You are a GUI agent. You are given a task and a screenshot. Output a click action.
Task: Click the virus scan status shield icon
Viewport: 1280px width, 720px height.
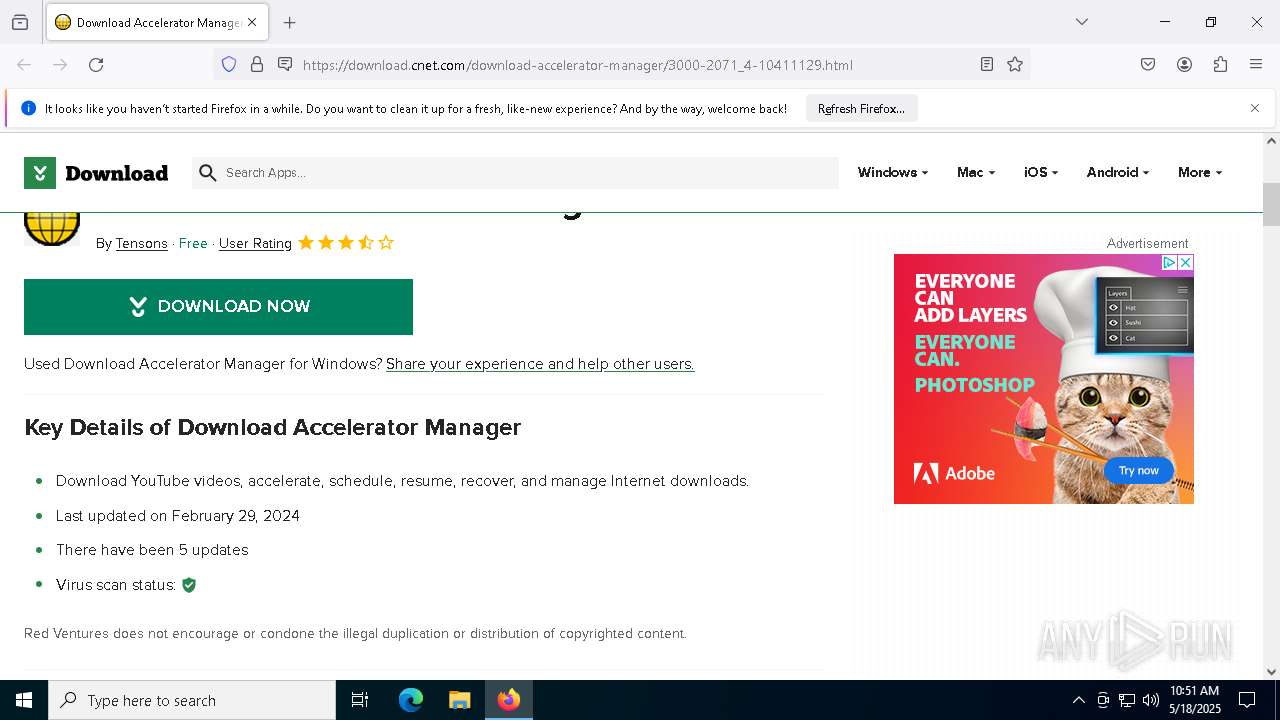[189, 585]
